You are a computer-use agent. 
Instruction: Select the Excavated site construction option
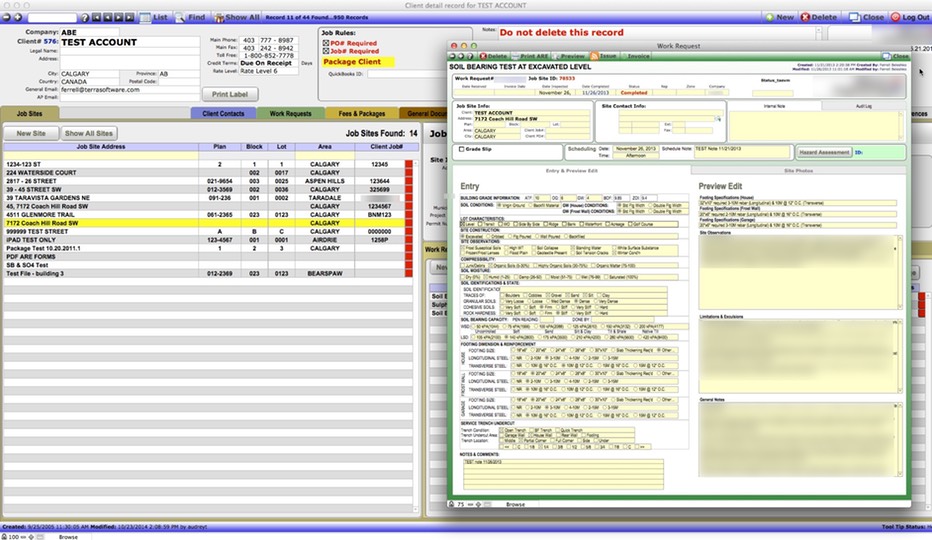(x=464, y=236)
